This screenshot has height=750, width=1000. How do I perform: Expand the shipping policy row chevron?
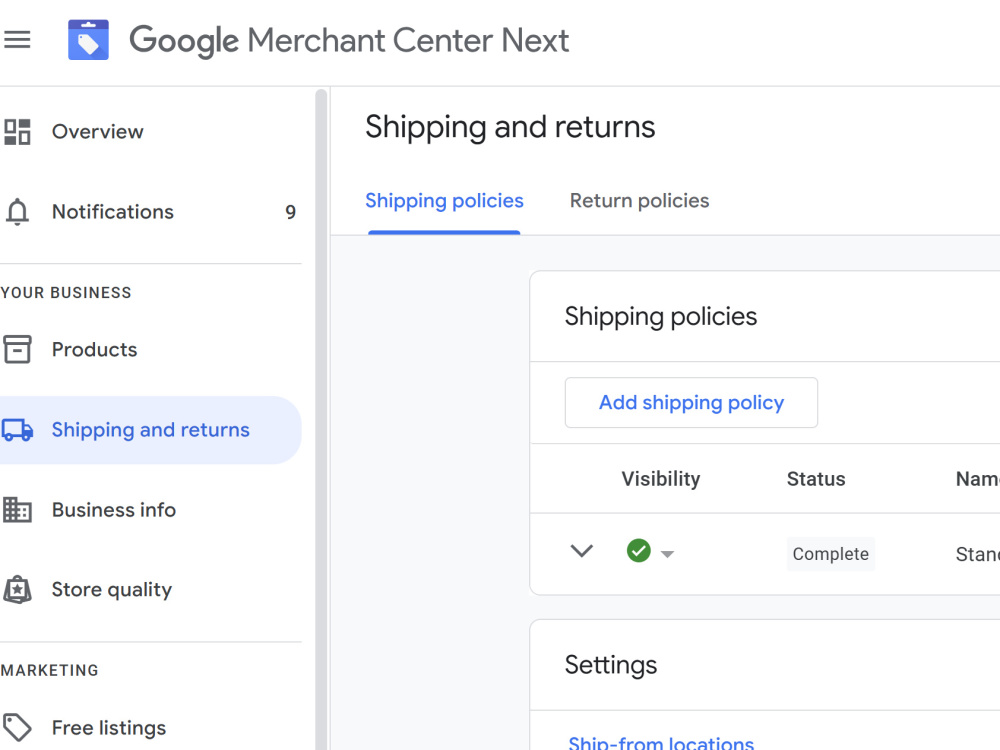(582, 551)
